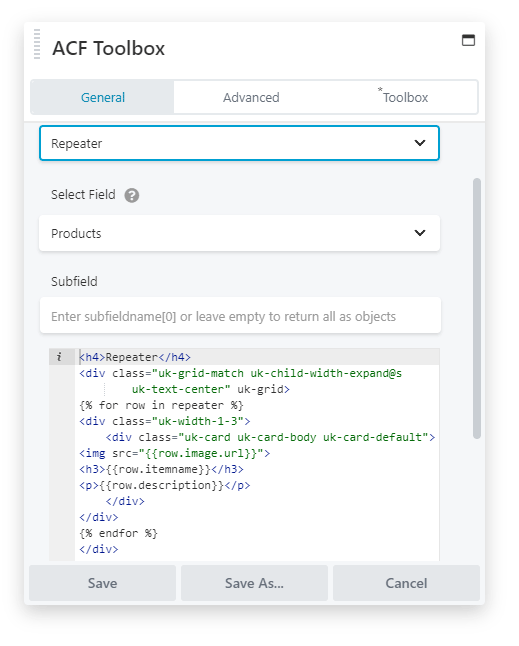This screenshot has height=646, width=519.
Task: Click the Subfield name input
Action: pyautogui.click(x=240, y=316)
